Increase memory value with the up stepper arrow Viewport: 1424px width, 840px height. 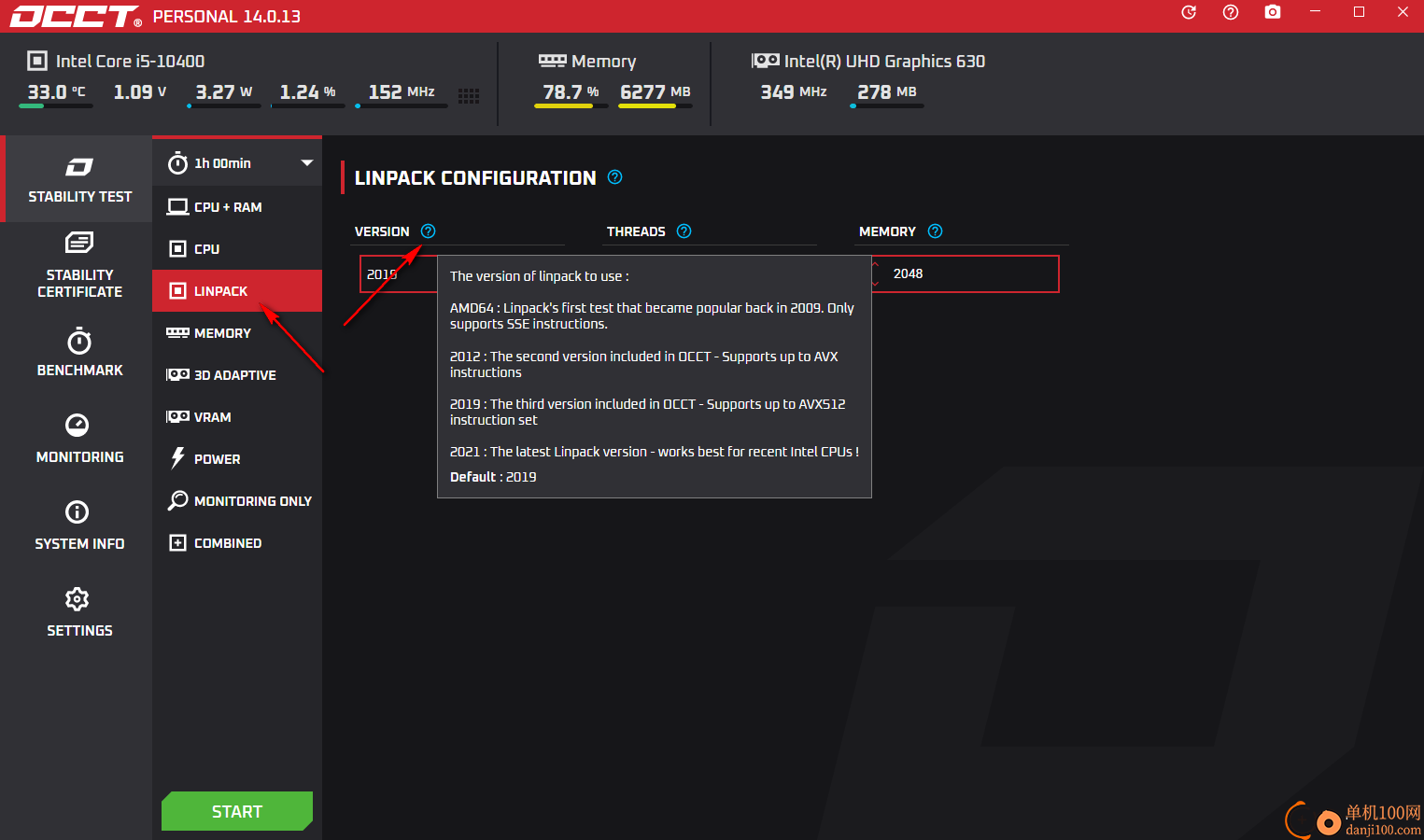coord(875,265)
